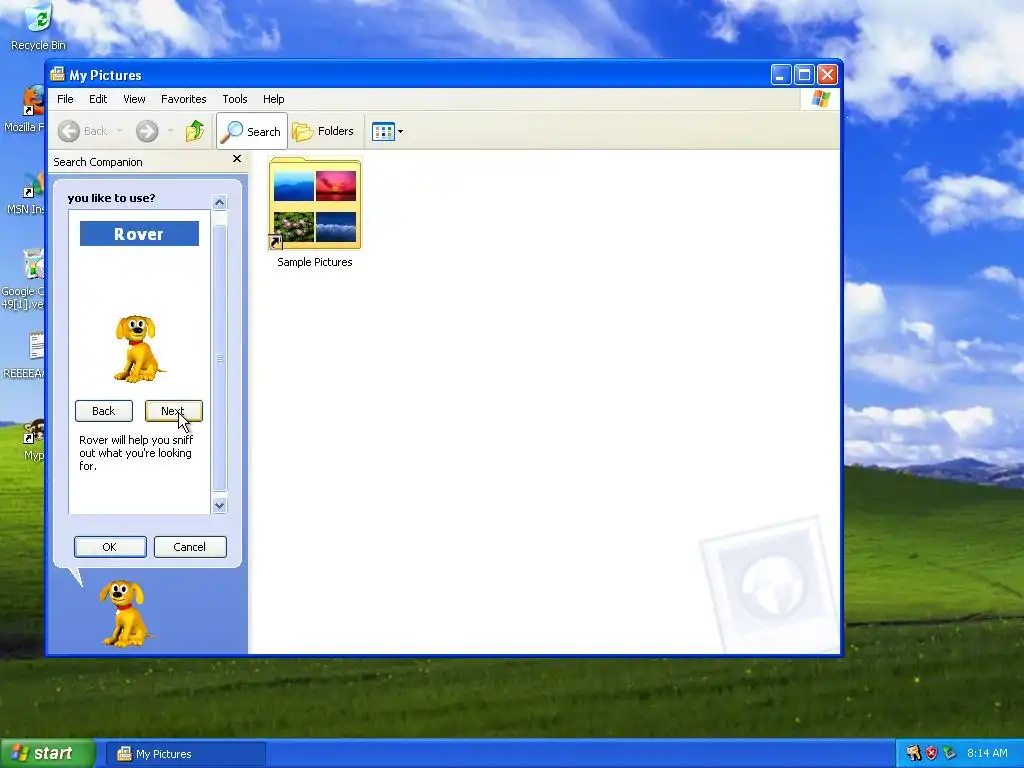Viewport: 1024px width, 768px height.
Task: Click 'Rover will help you sniff' description
Action: point(136,453)
